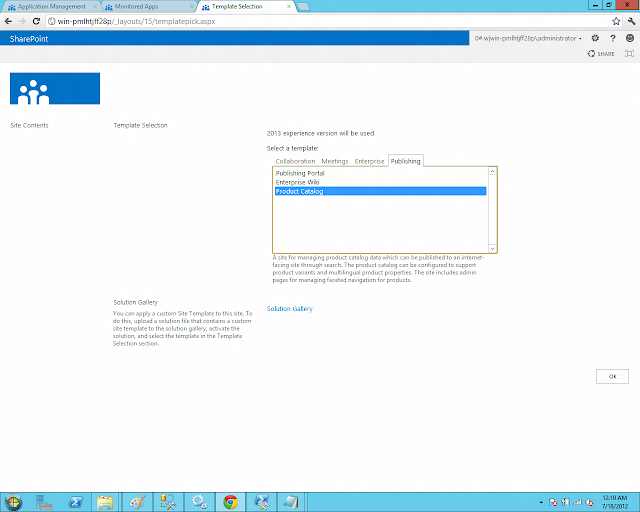Show hidden tray icons arrow
The height and width of the screenshot is (512, 640).
coord(541,502)
